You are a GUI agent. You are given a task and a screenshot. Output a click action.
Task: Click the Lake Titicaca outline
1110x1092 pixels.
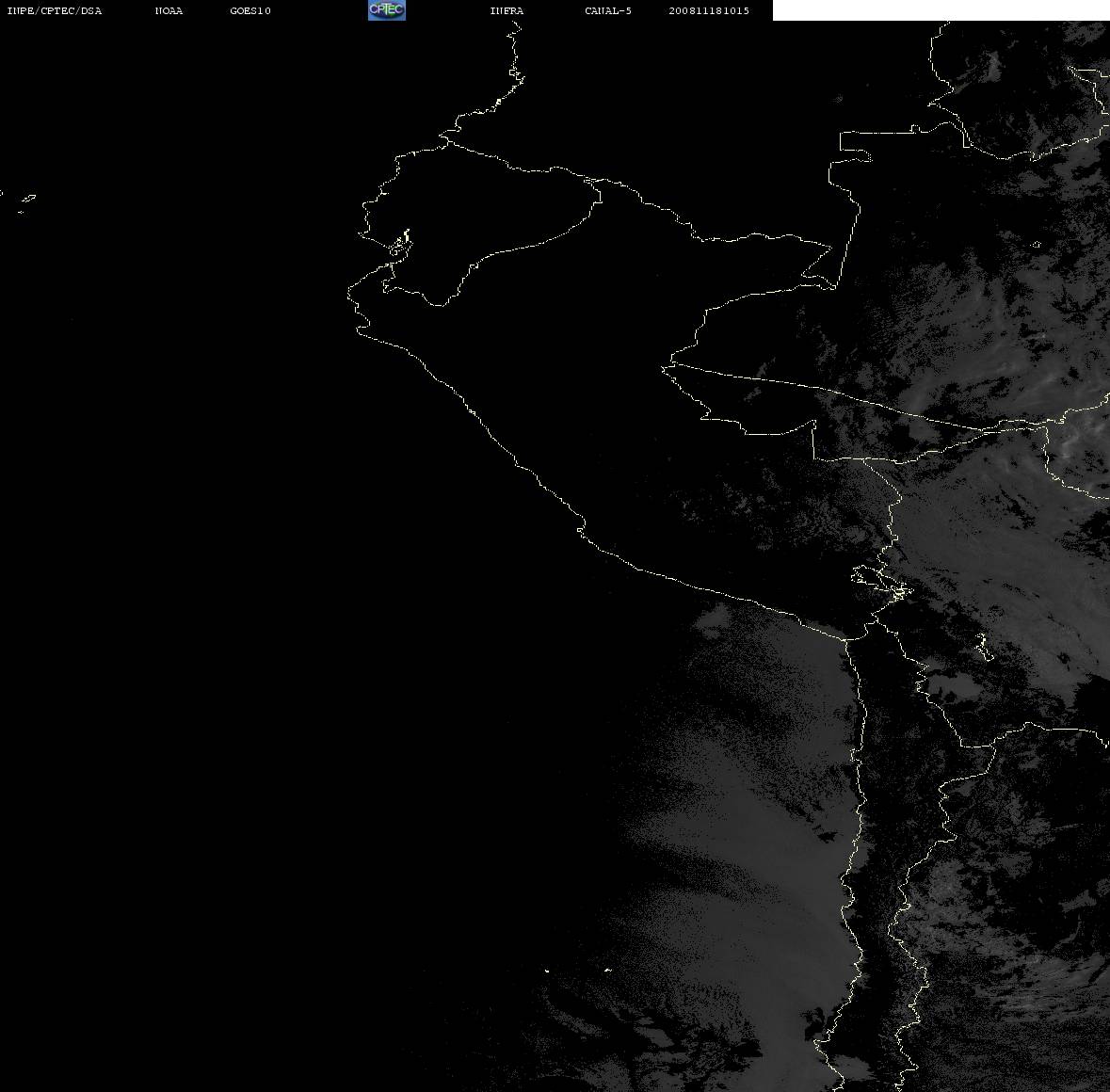[x=881, y=583]
